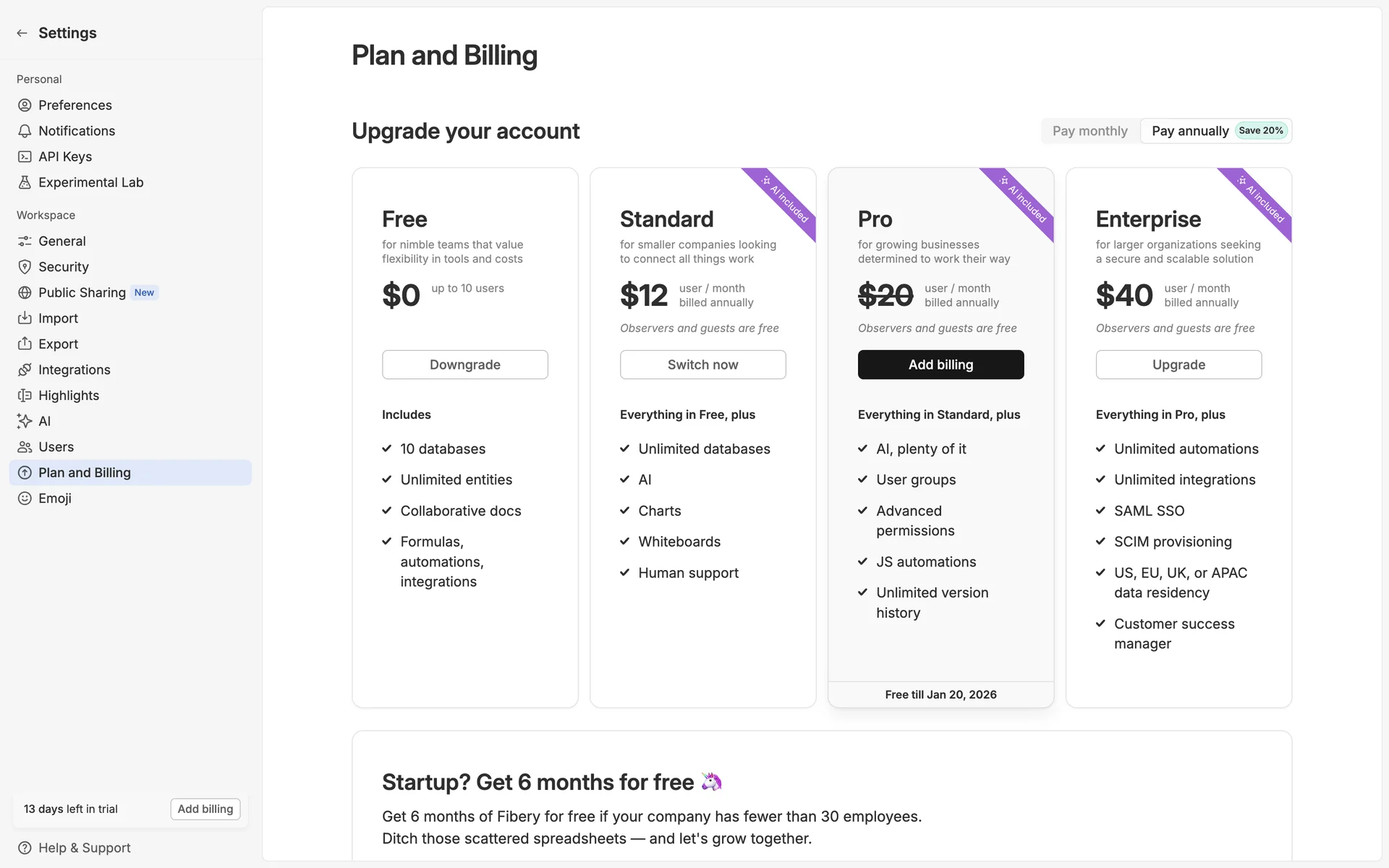Click Add billing in the trial banner
Screen dimensions: 1389x868
click(x=205, y=809)
